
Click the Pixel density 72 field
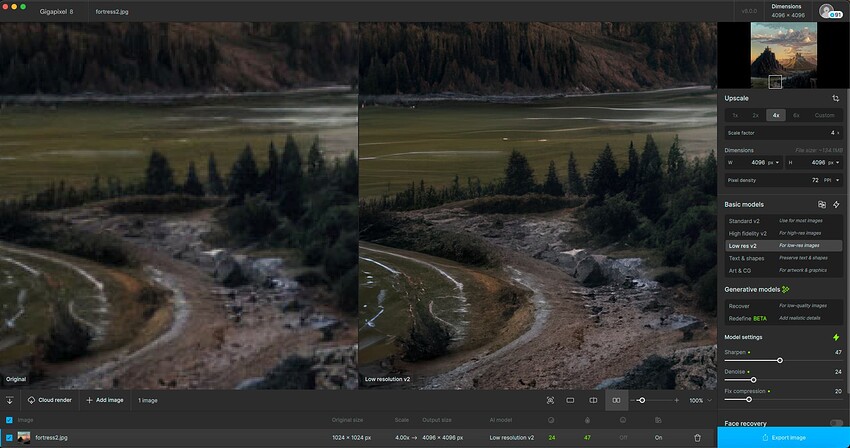[x=783, y=180]
